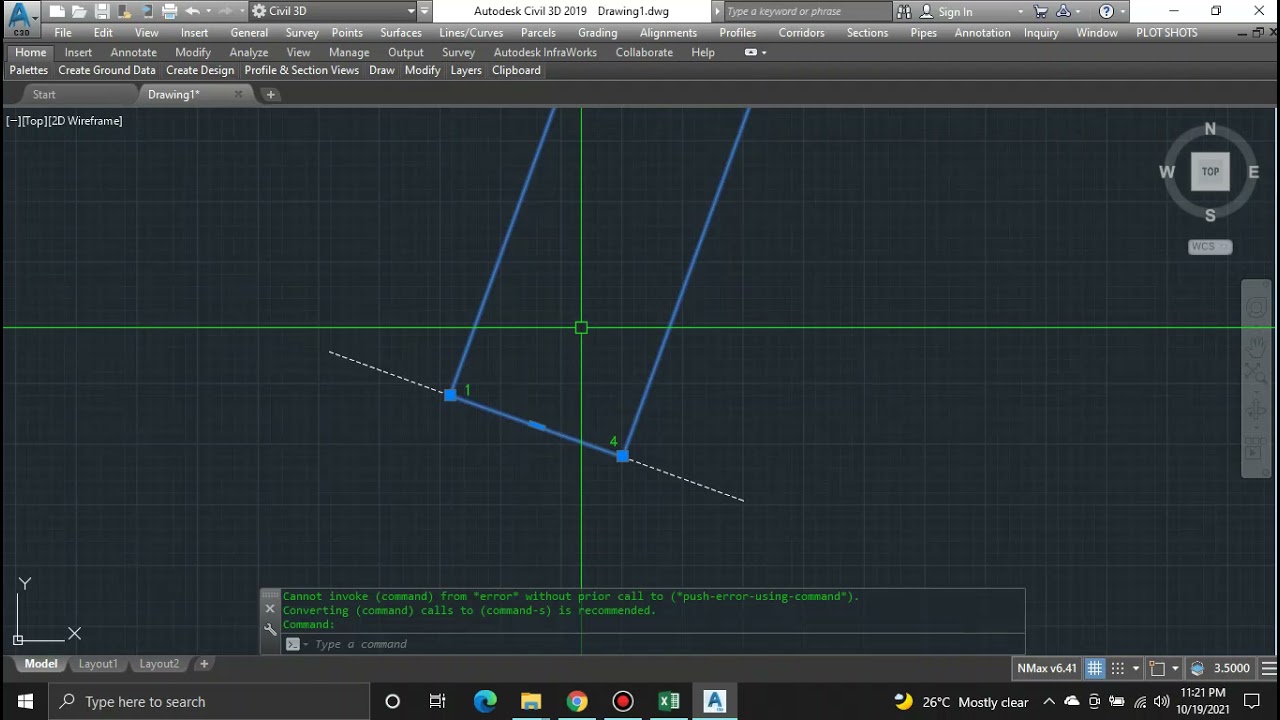The width and height of the screenshot is (1280, 720).
Task: Open the PLOT SHOTS menu
Action: click(x=1167, y=32)
